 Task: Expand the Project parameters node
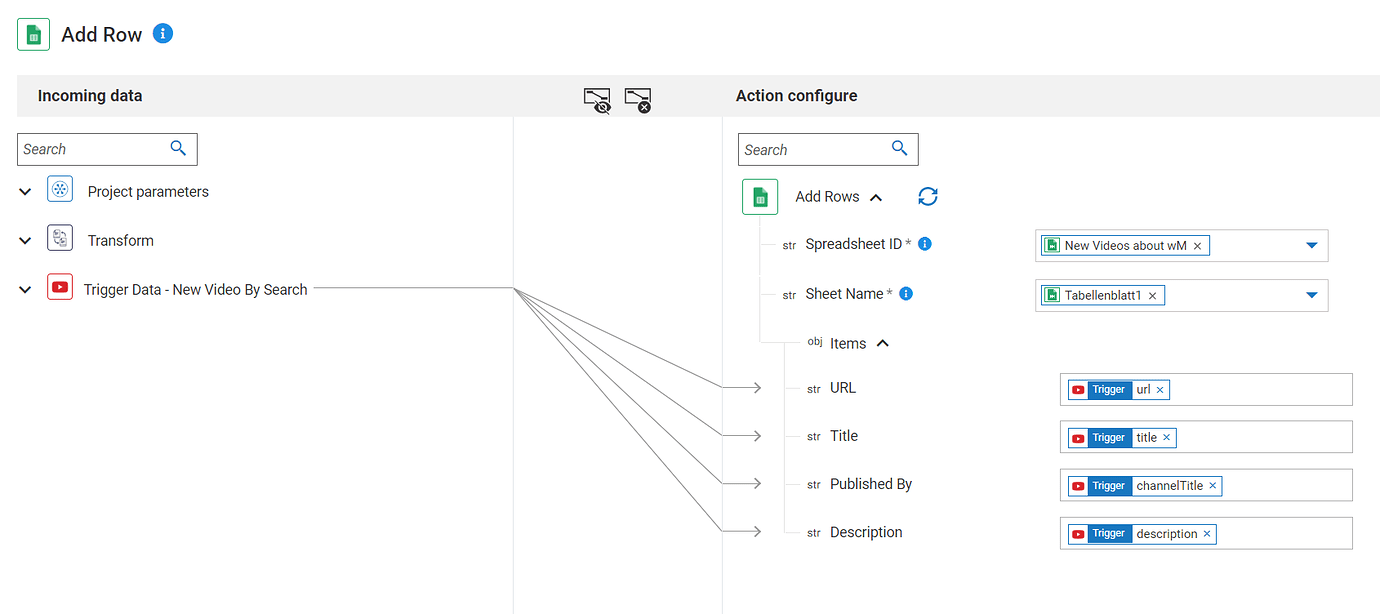coord(26,192)
